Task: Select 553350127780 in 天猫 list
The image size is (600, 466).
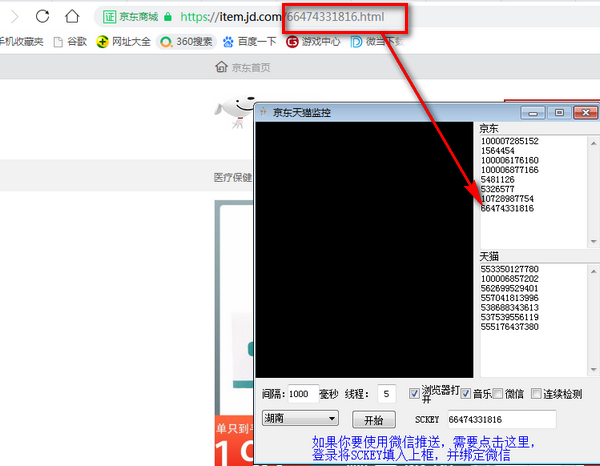Action: tap(510, 269)
